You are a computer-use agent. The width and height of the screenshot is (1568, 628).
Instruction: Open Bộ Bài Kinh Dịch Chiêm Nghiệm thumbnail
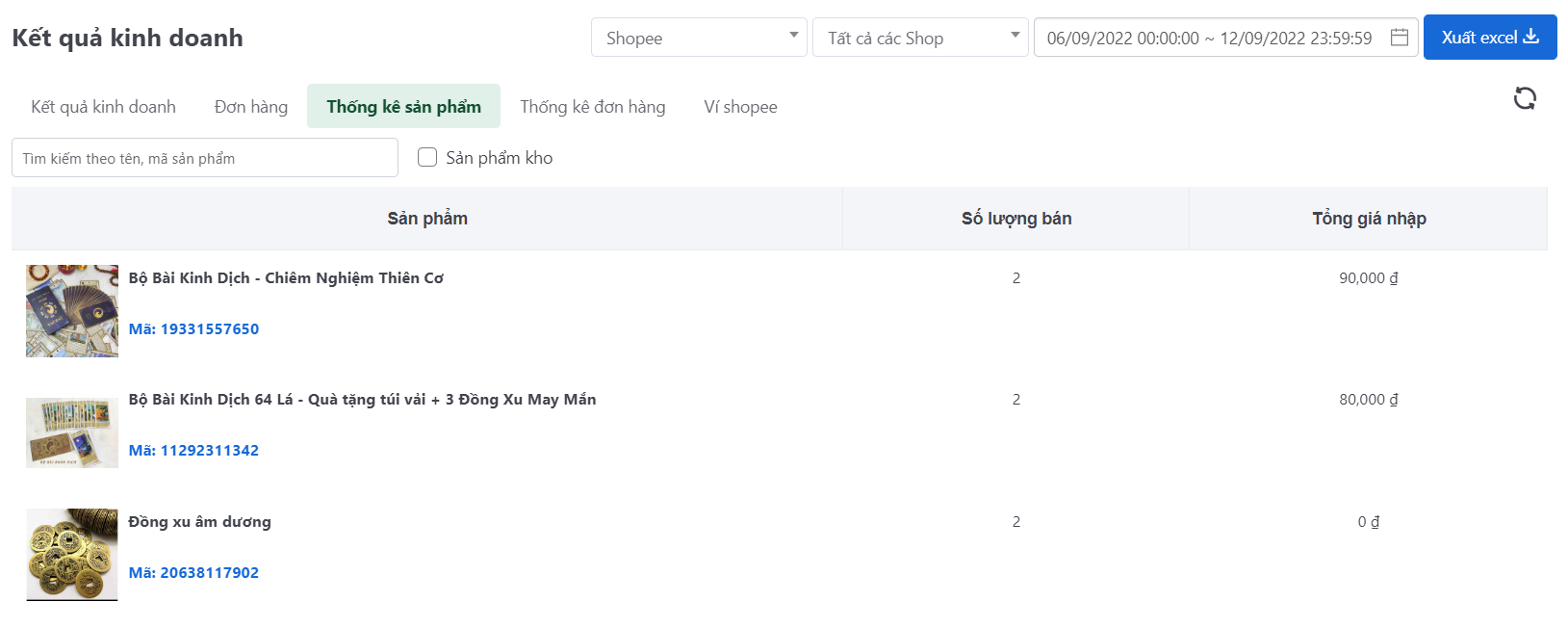point(72,311)
